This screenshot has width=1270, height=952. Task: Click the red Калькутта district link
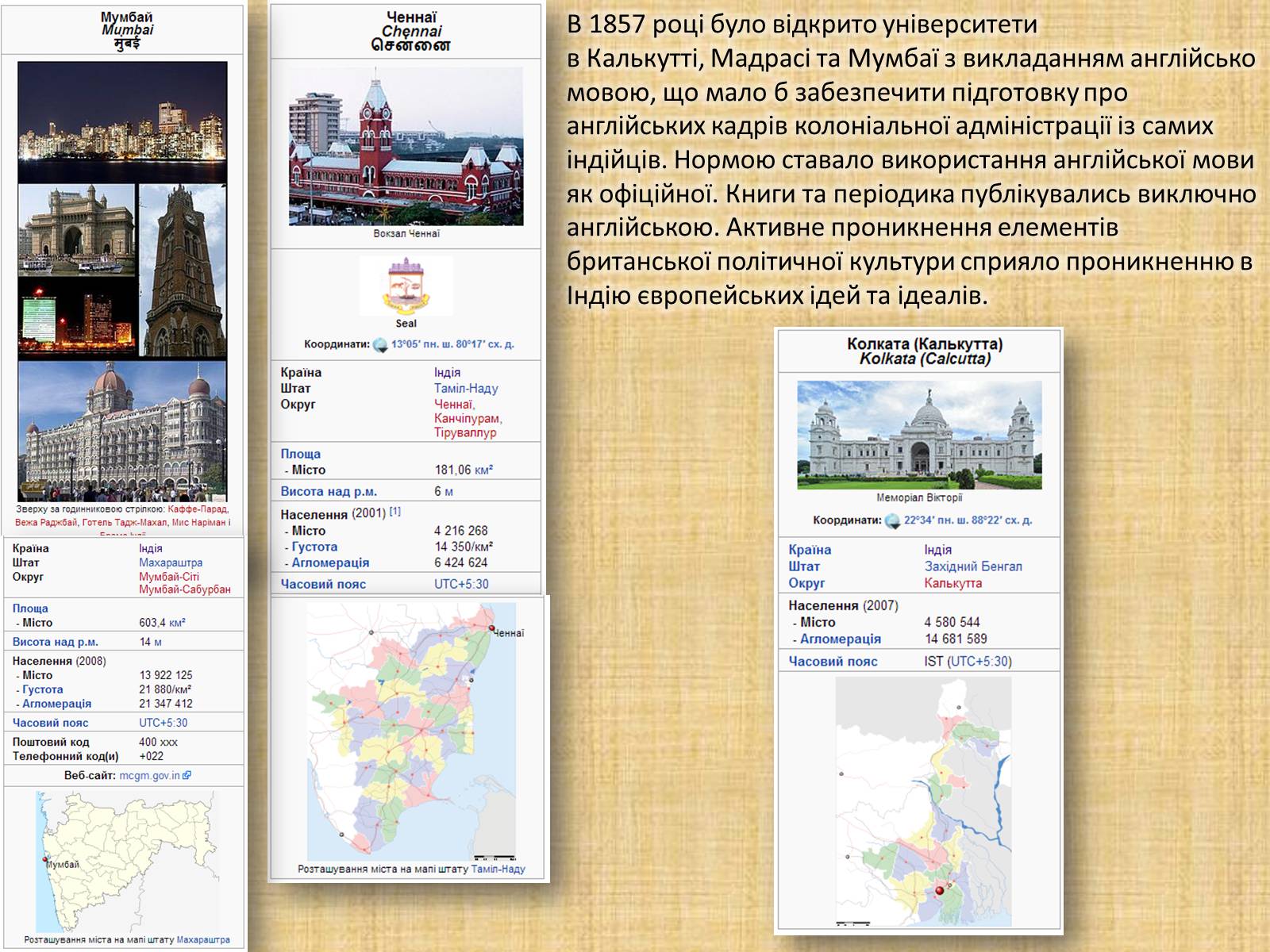(953, 583)
